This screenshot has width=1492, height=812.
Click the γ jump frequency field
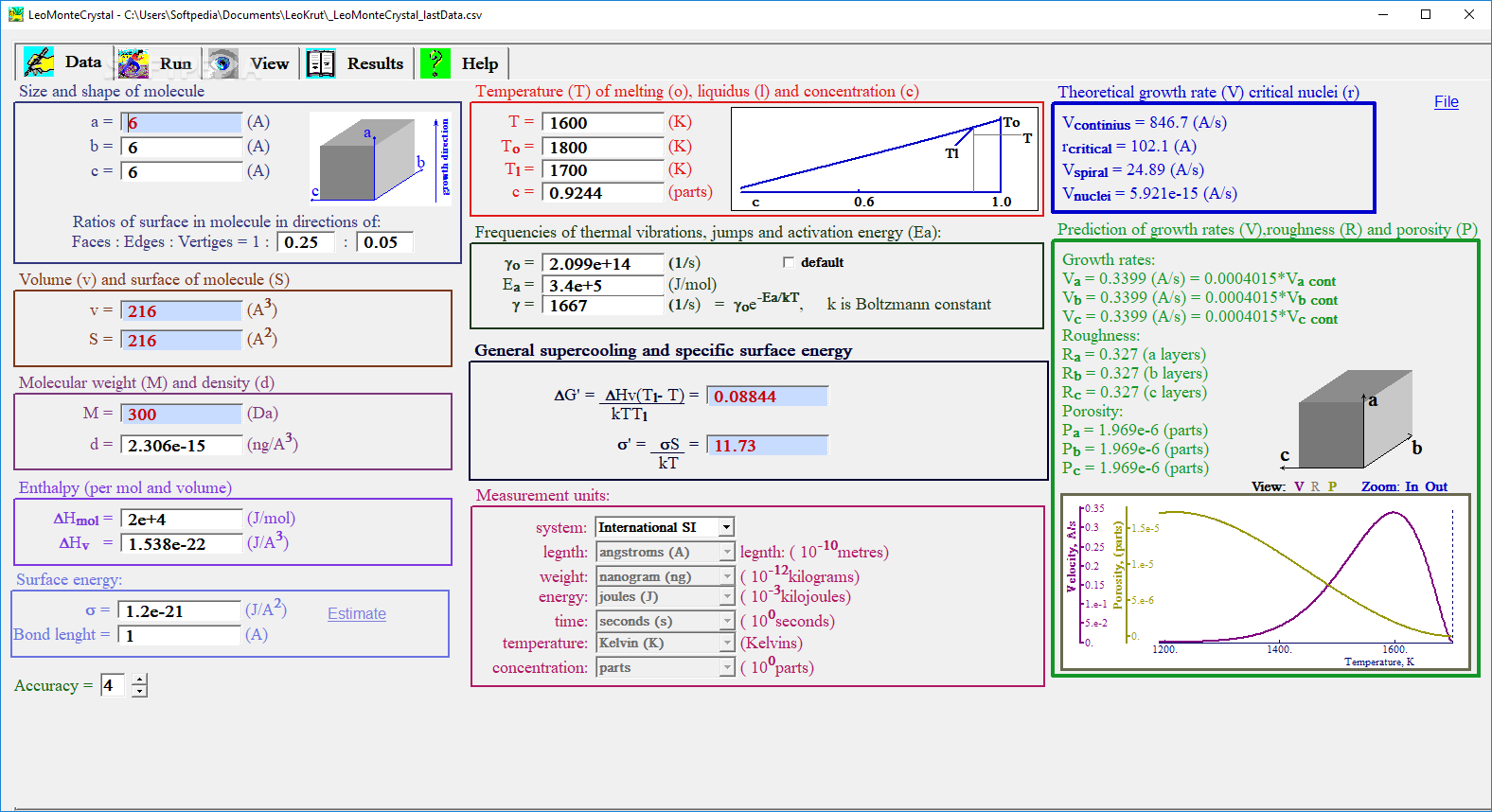pos(603,306)
